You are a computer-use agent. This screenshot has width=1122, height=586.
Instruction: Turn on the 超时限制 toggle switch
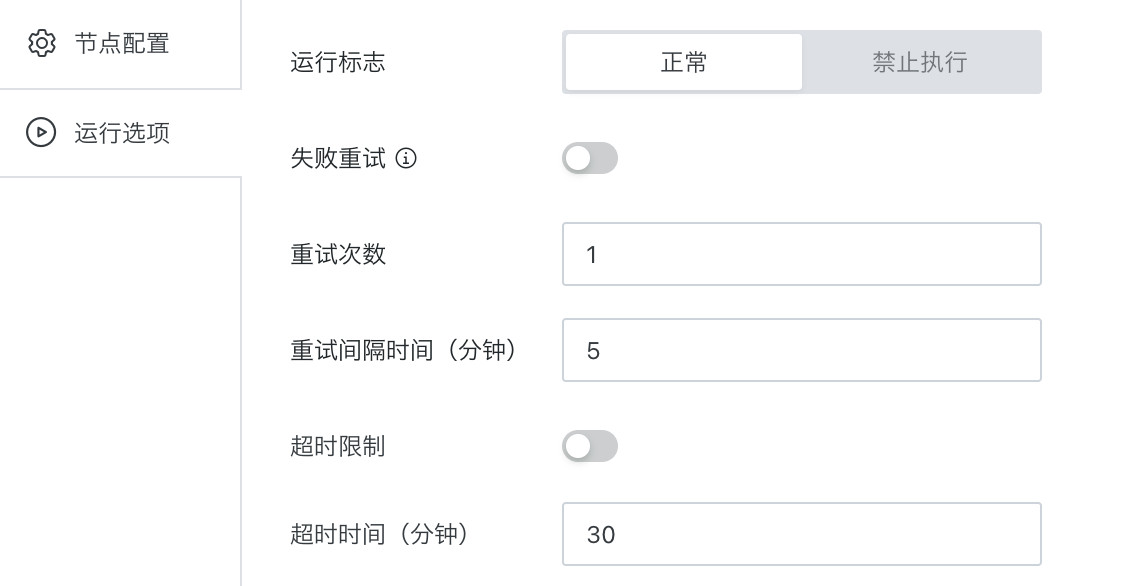tap(590, 446)
